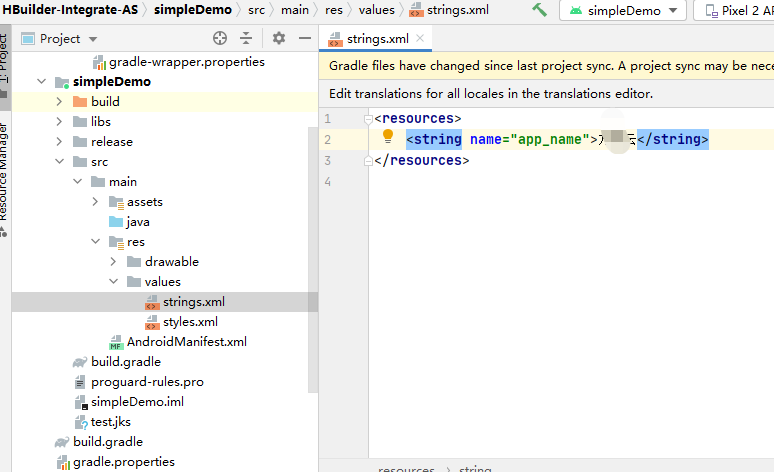
Task: Select gradle.properties file
Action: [115, 462]
